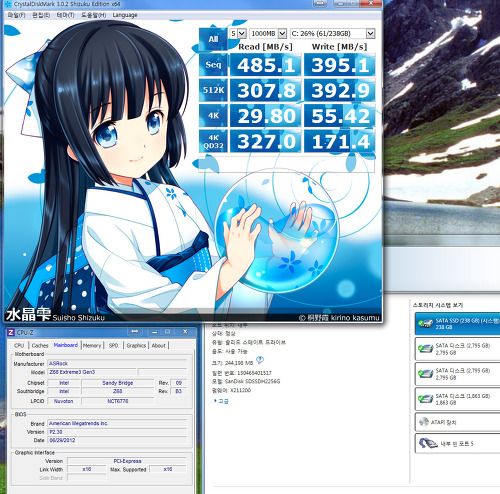
Task: Switch to the Memory tab in CPU-Z
Action: [92, 345]
